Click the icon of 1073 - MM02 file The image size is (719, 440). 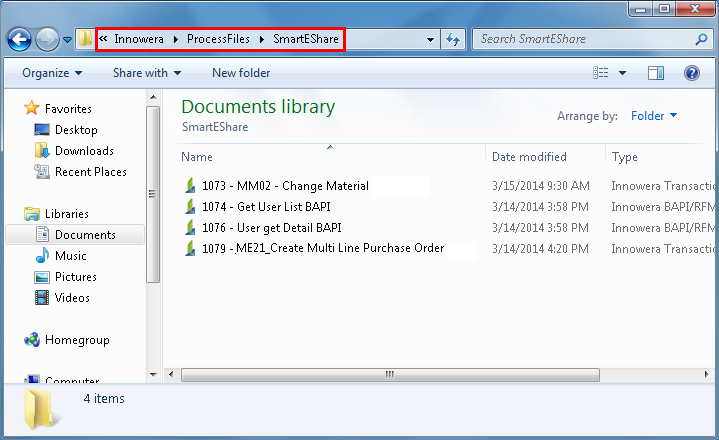click(190, 186)
